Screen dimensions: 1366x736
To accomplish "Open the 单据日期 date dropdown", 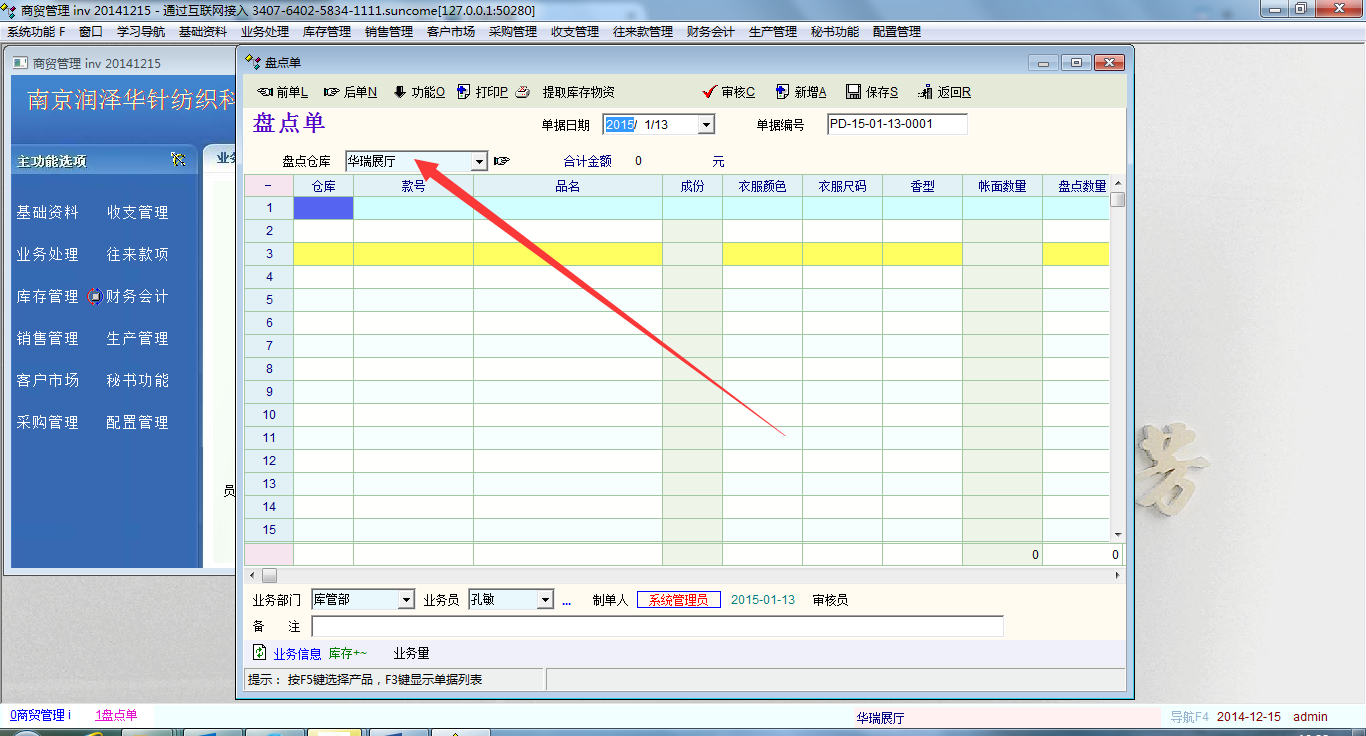I will [706, 125].
